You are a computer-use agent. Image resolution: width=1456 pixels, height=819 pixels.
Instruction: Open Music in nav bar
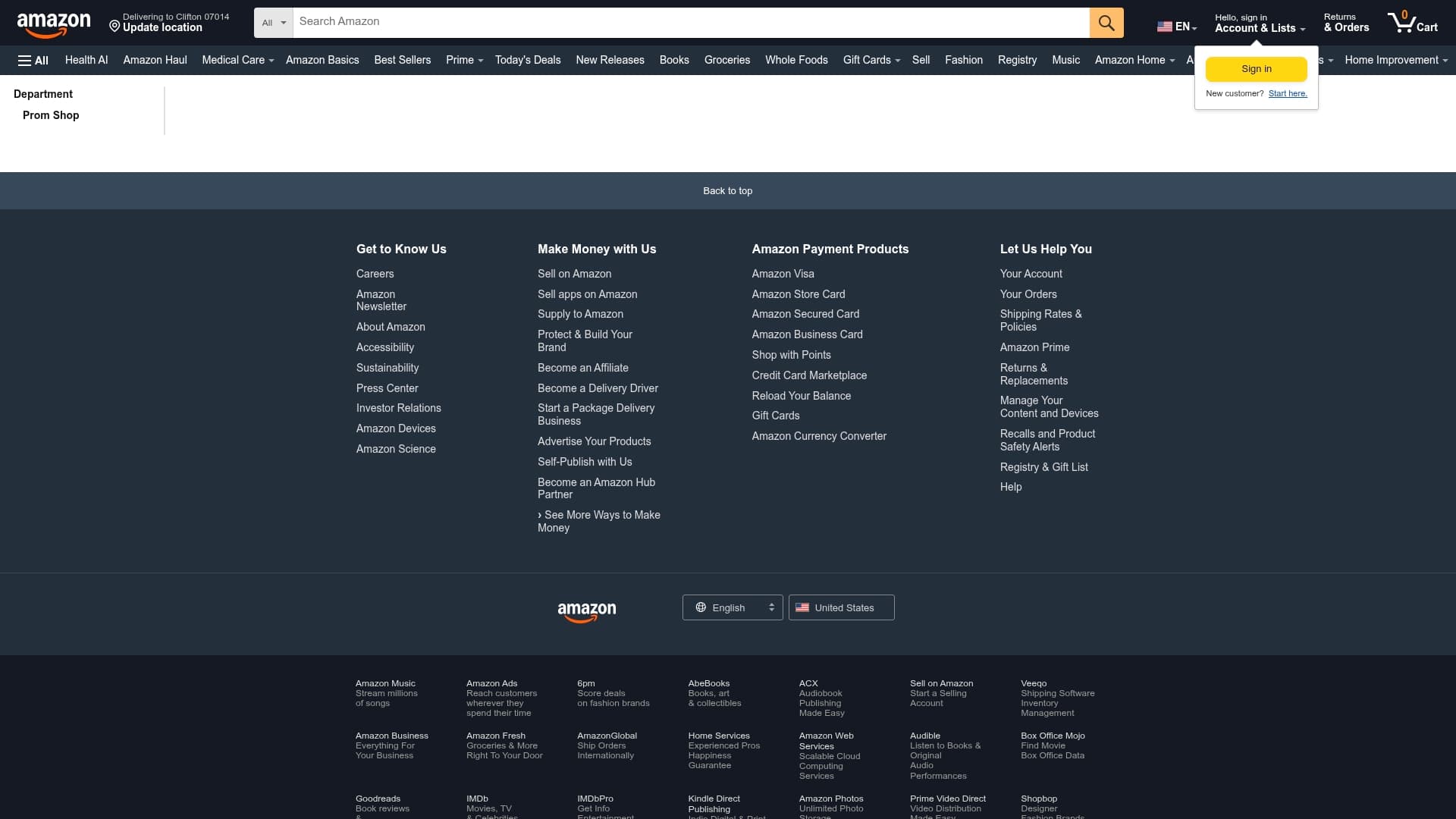click(1065, 60)
